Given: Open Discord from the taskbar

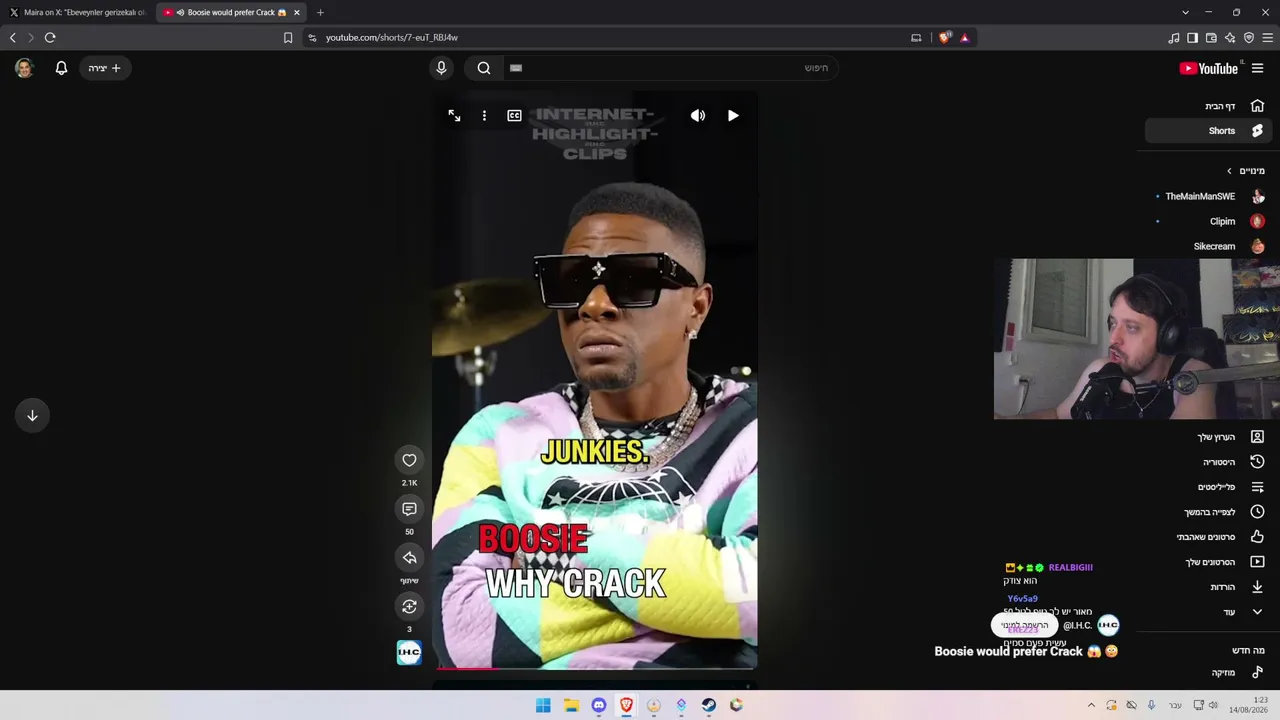Looking at the screenshot, I should (x=599, y=705).
